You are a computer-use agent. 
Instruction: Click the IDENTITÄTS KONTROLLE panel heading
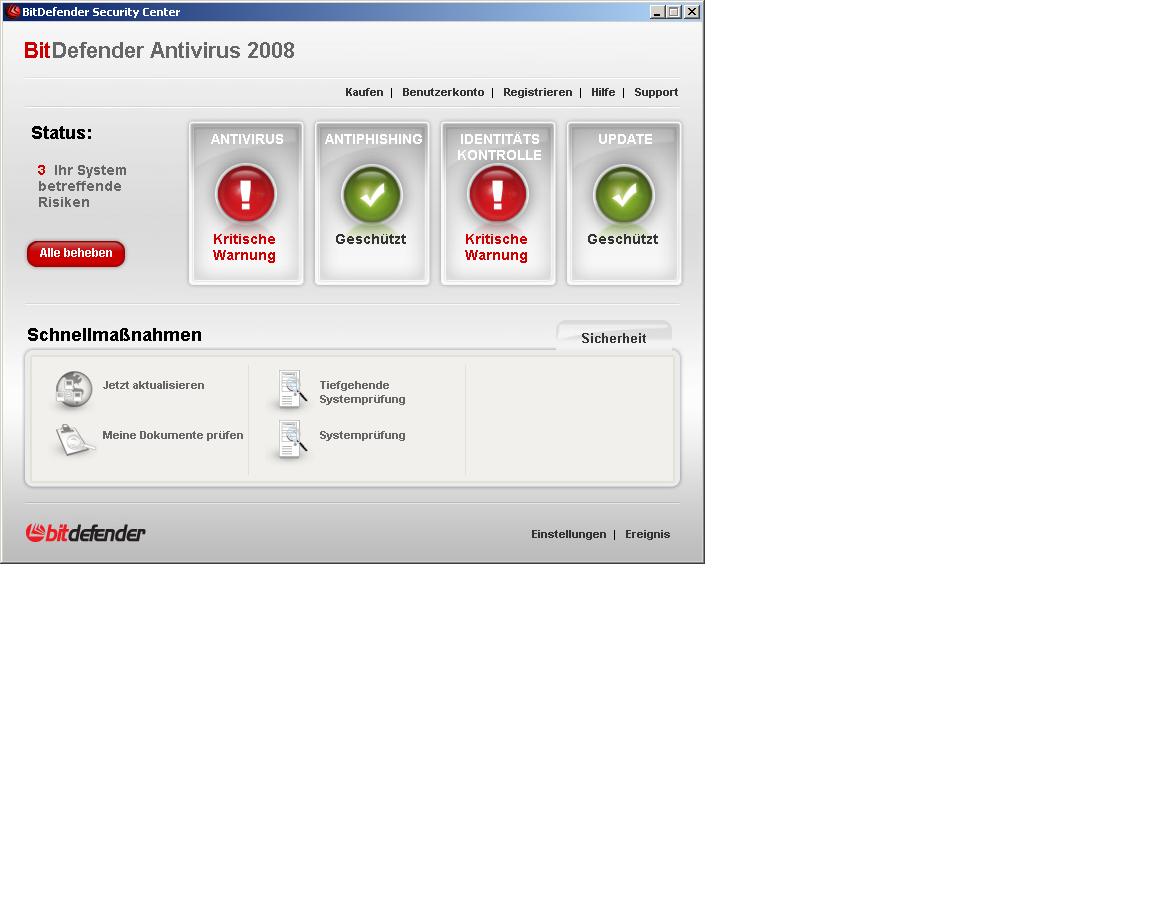(499, 146)
